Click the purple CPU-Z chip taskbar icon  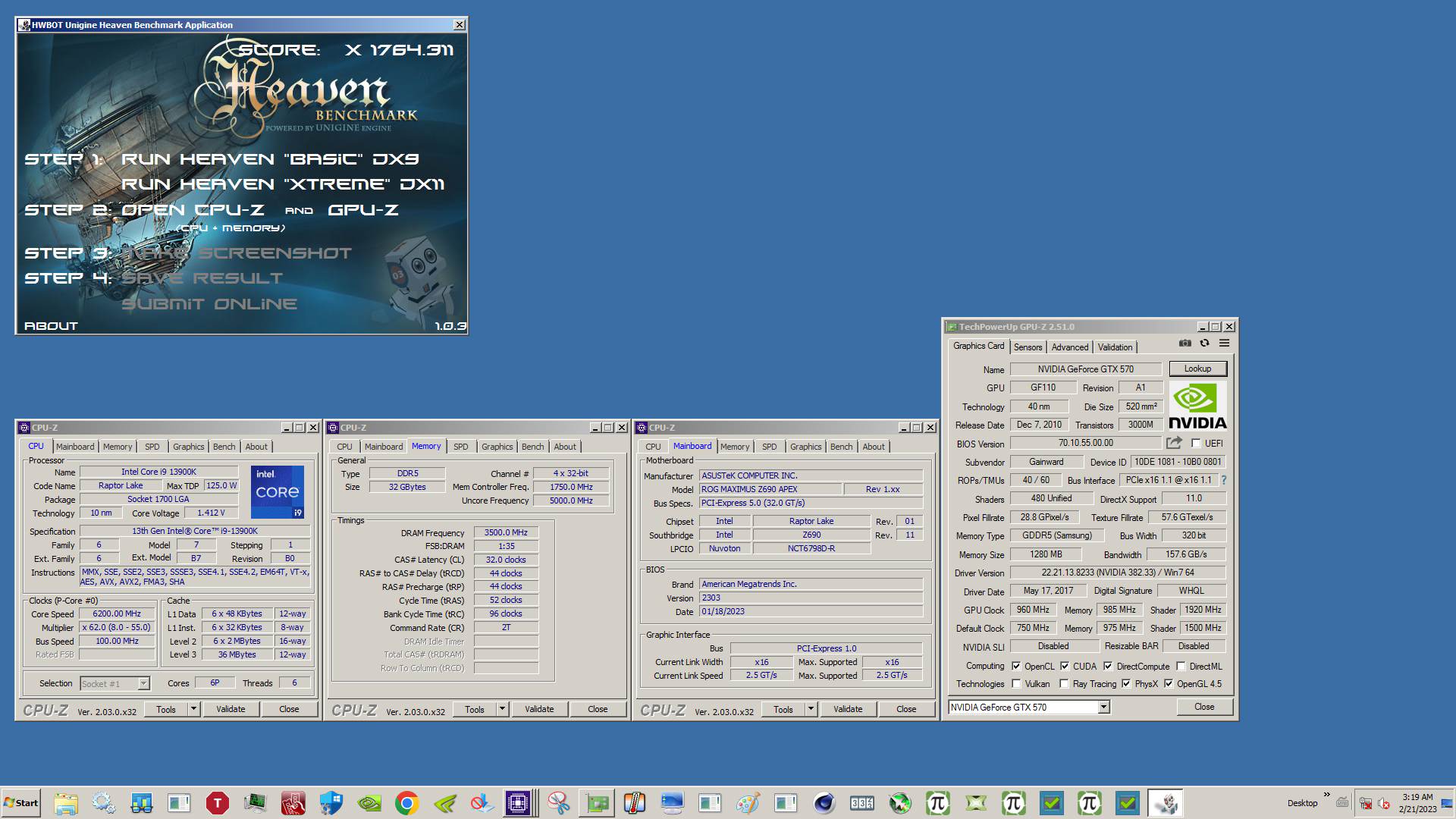click(518, 803)
